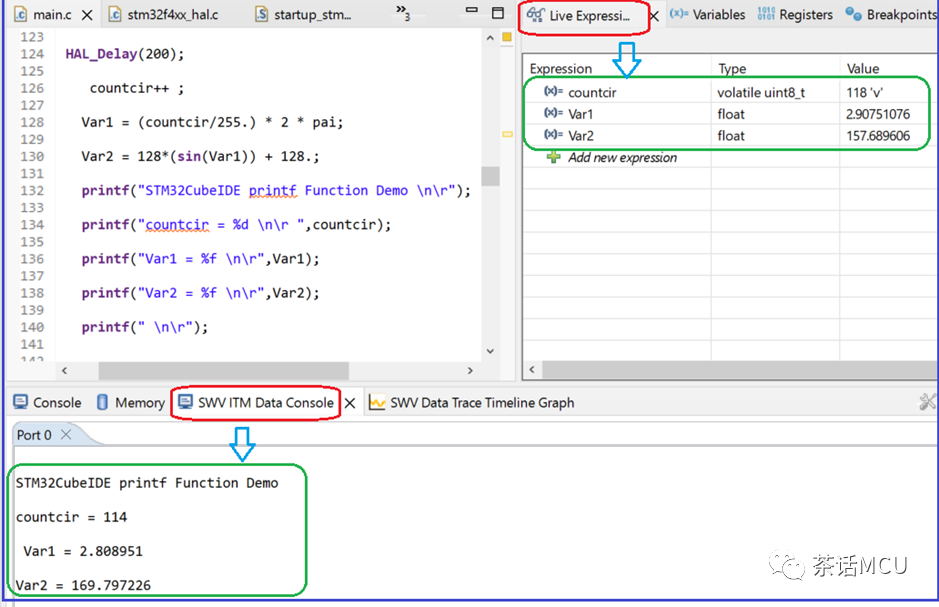Click console output 'countcir = 114'
939x607 pixels.
click(71, 517)
